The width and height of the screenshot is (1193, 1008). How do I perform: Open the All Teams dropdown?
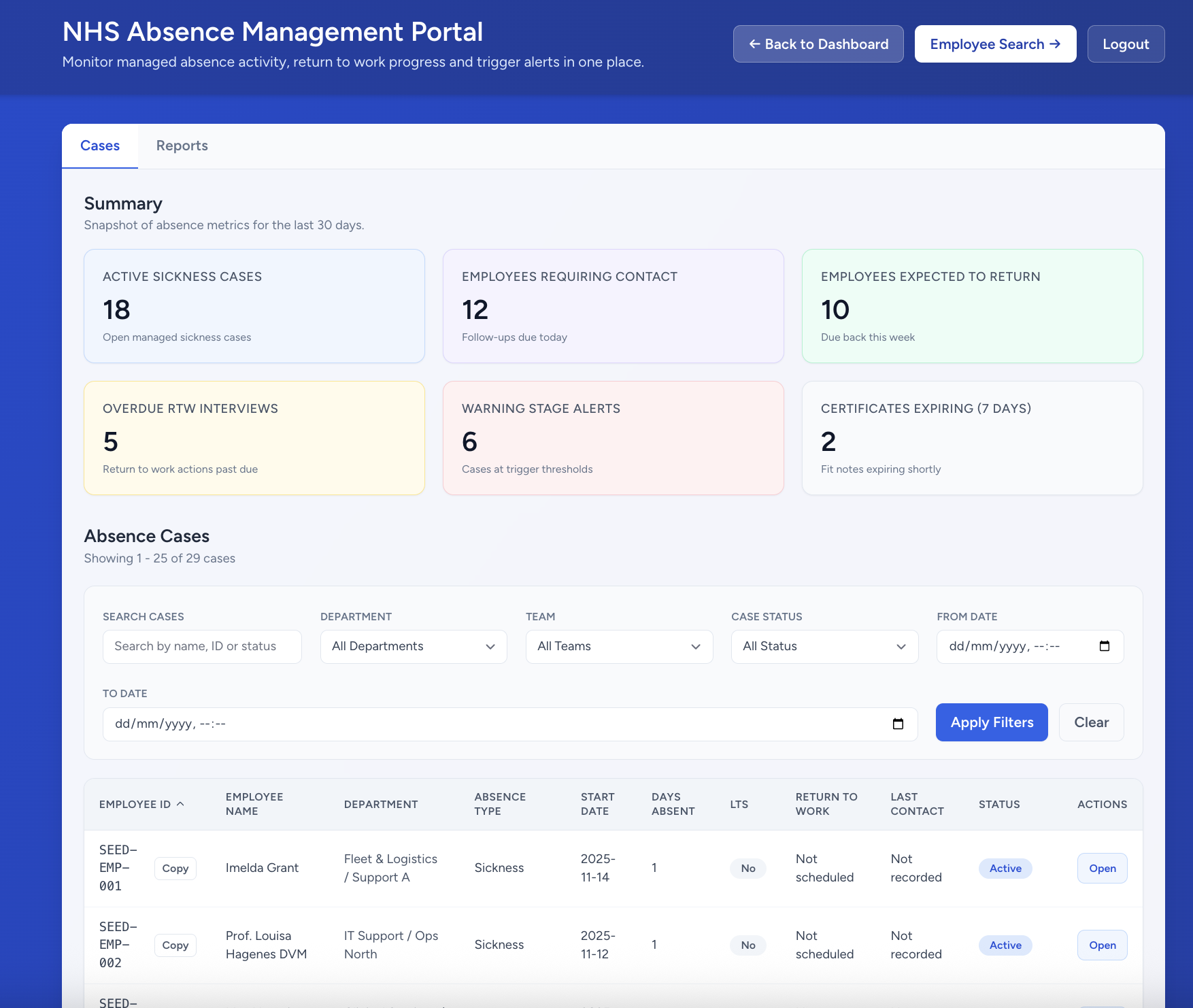[619, 646]
